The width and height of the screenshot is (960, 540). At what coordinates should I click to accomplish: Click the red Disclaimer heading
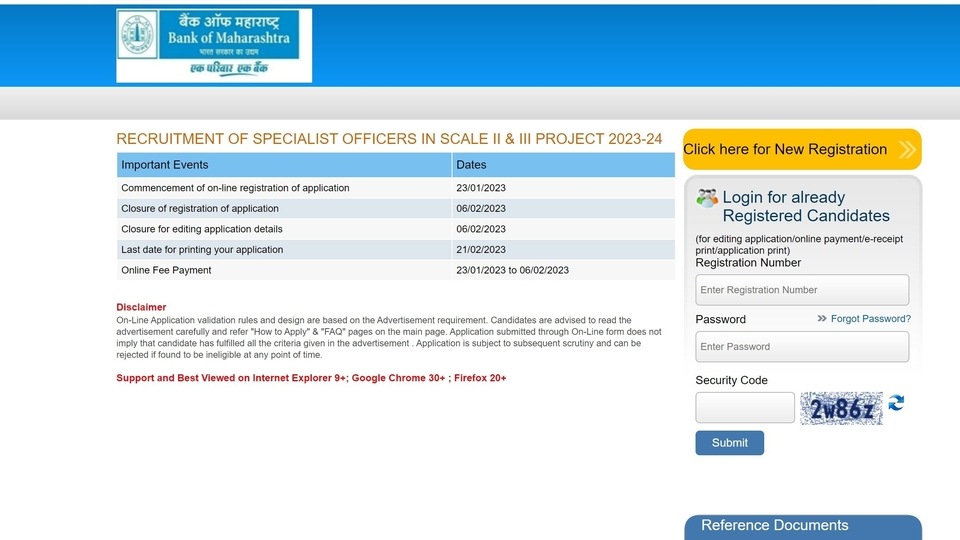click(x=141, y=307)
